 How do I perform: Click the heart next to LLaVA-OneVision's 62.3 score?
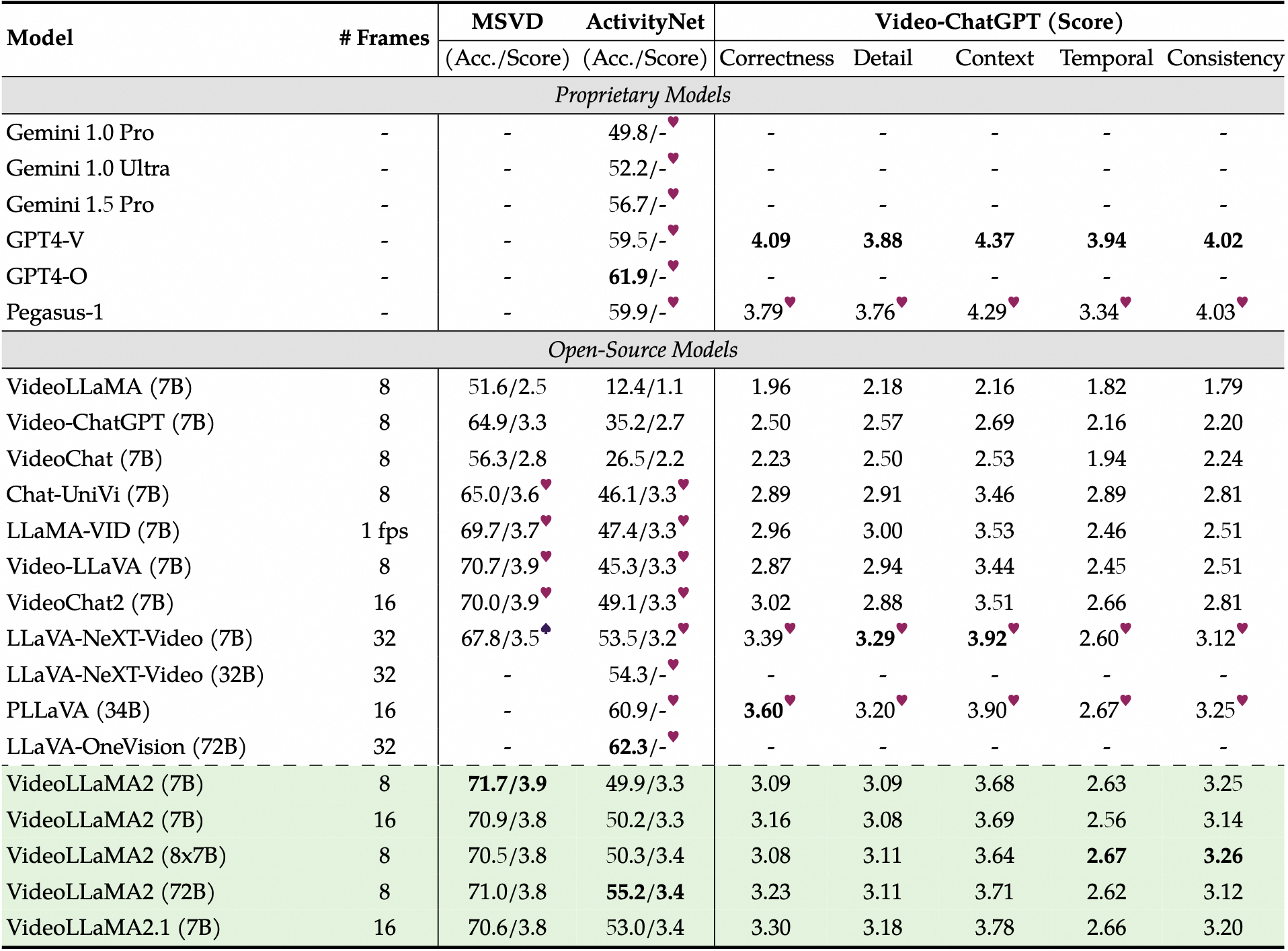point(673,736)
